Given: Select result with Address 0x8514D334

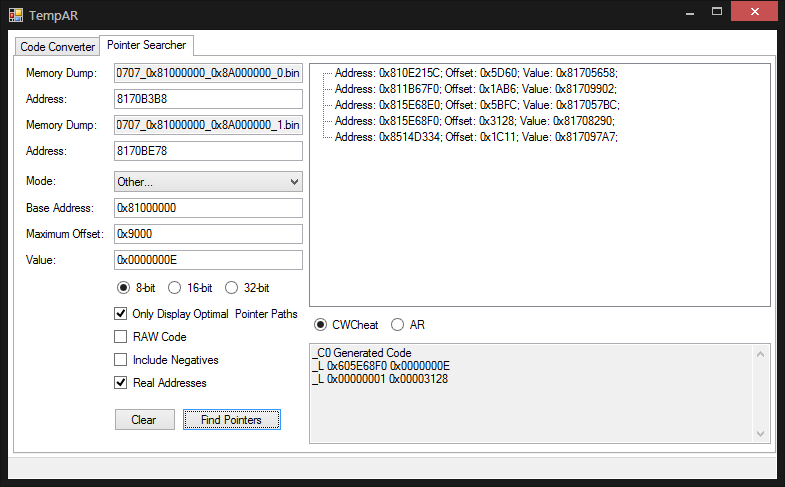Looking at the screenshot, I should [476, 137].
